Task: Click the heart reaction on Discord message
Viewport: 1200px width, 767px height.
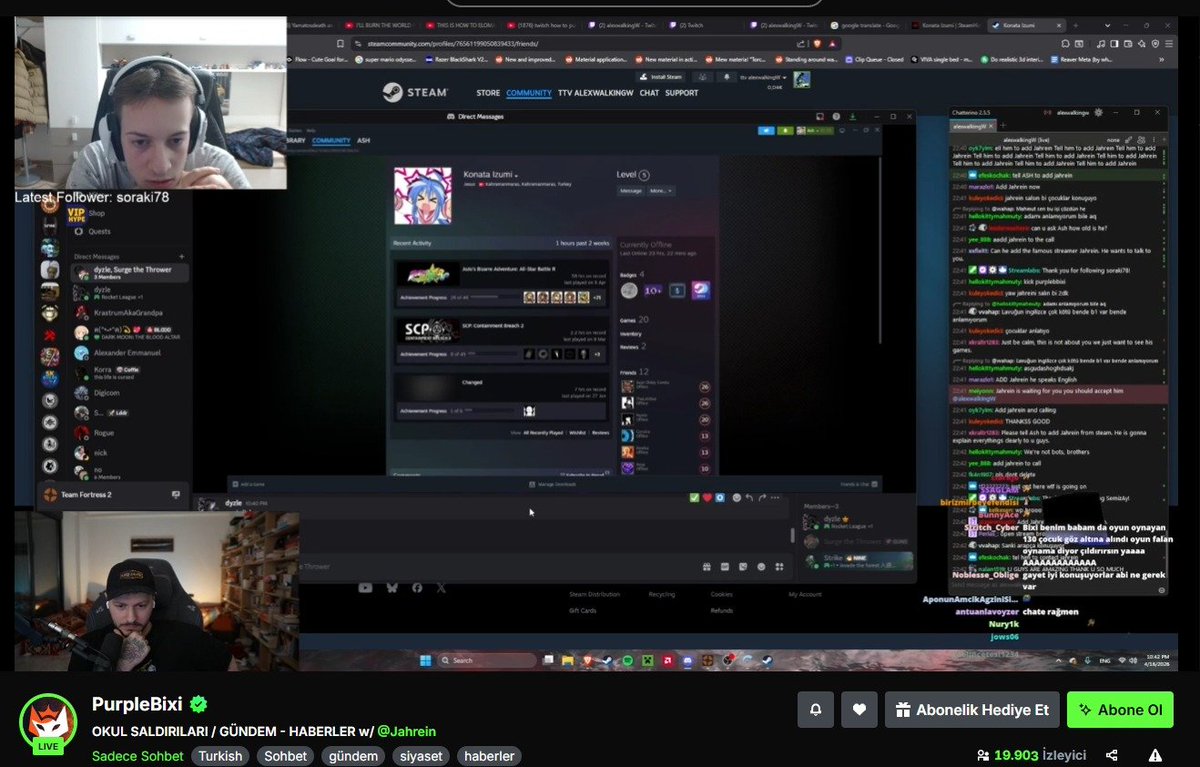Action: click(707, 497)
